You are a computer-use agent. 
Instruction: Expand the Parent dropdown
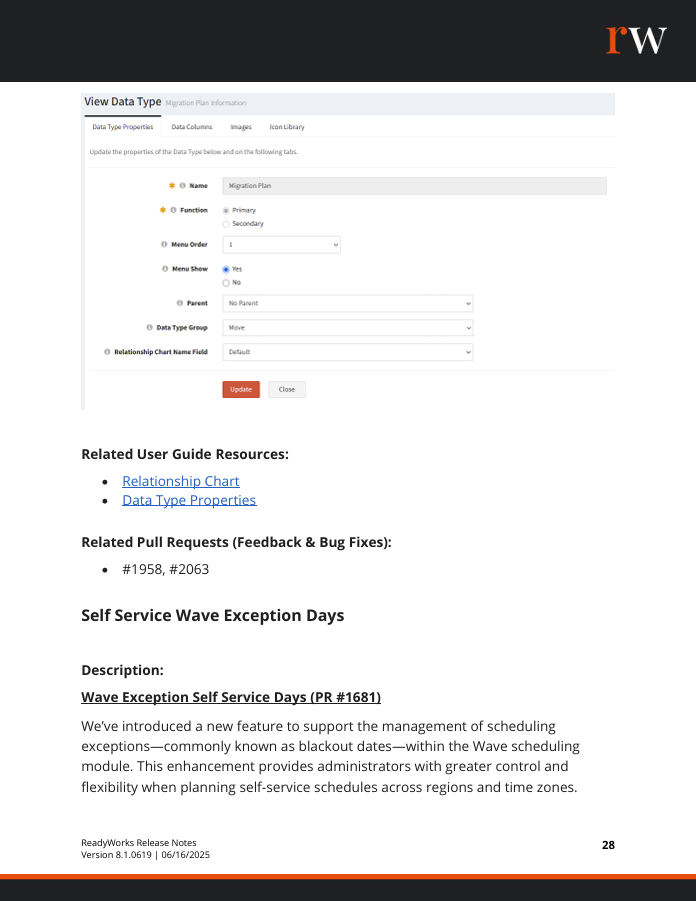347,303
